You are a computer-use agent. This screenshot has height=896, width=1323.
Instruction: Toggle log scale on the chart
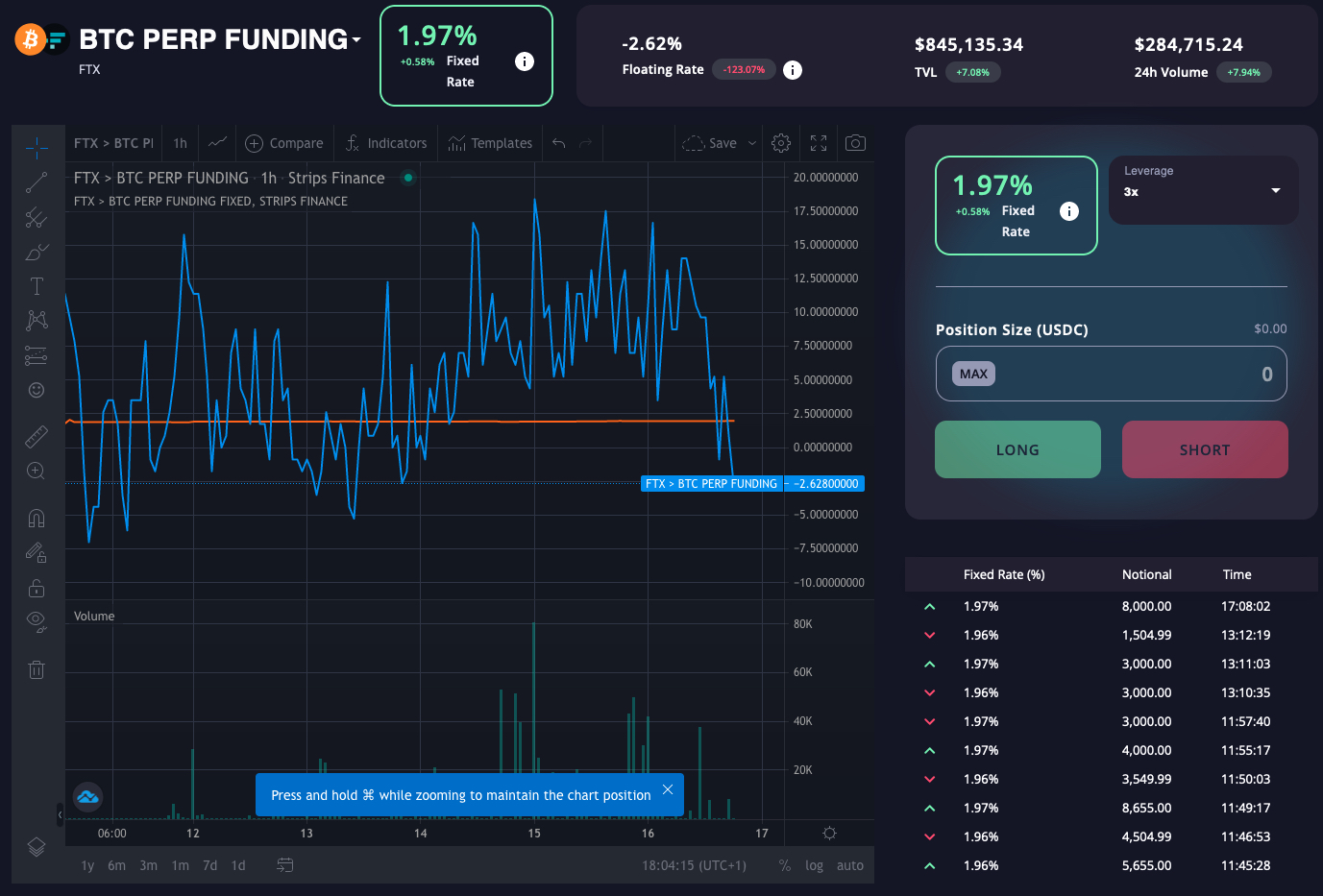coord(815,865)
